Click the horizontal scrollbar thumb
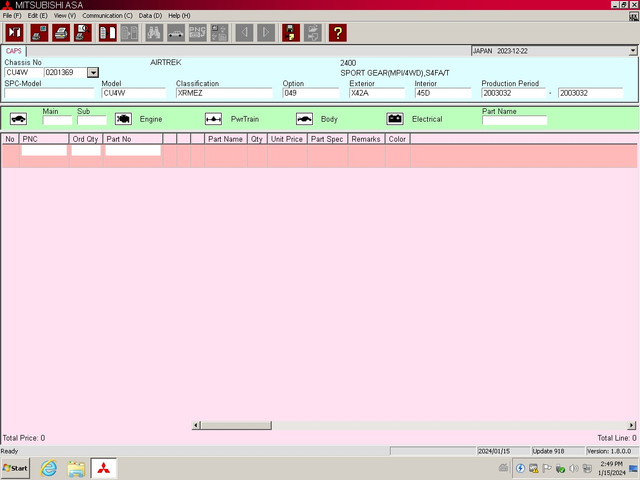The image size is (640, 480). [236, 425]
